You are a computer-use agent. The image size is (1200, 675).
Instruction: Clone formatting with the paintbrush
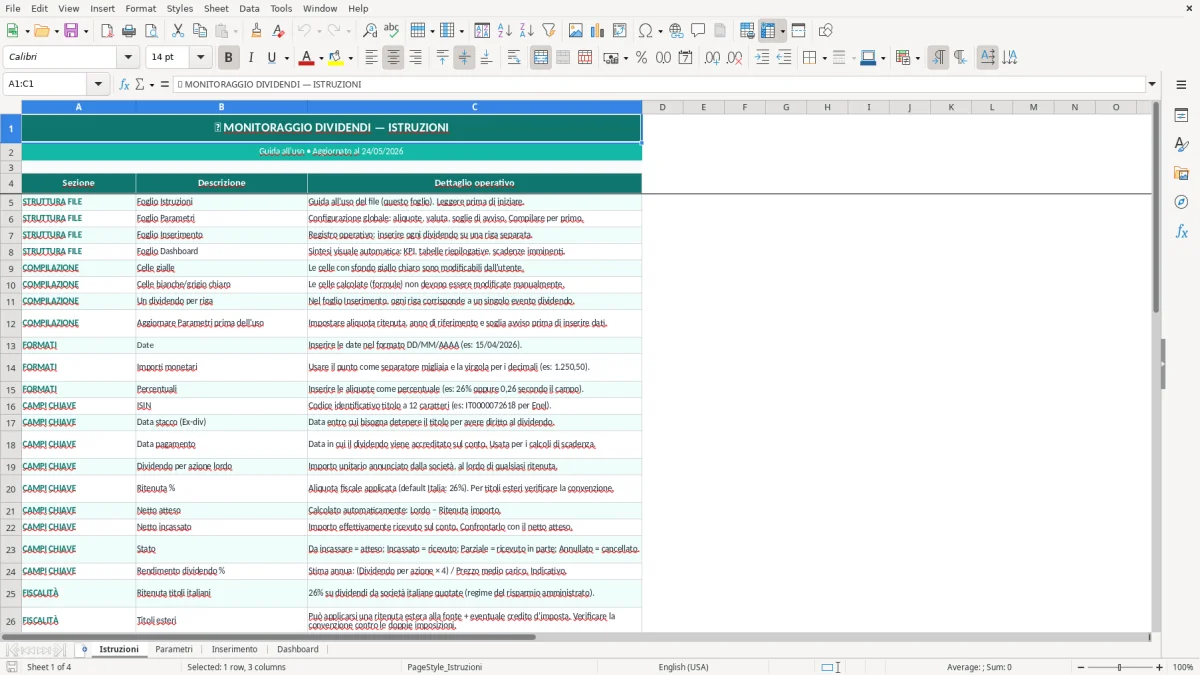(x=257, y=31)
